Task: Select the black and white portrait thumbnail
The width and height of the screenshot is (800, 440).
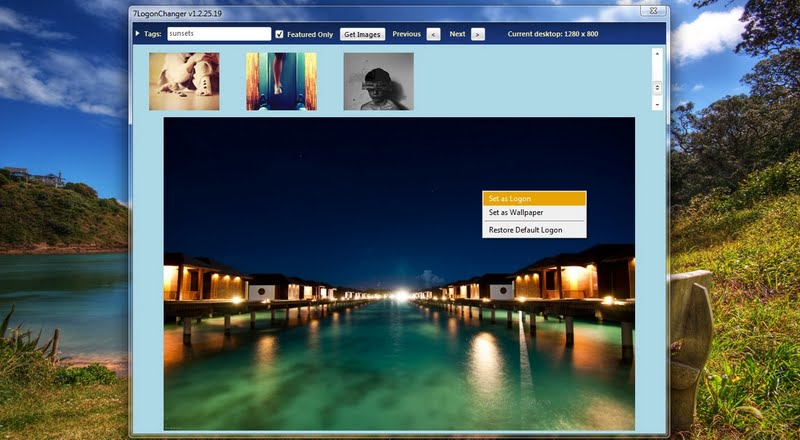Action: coord(379,81)
